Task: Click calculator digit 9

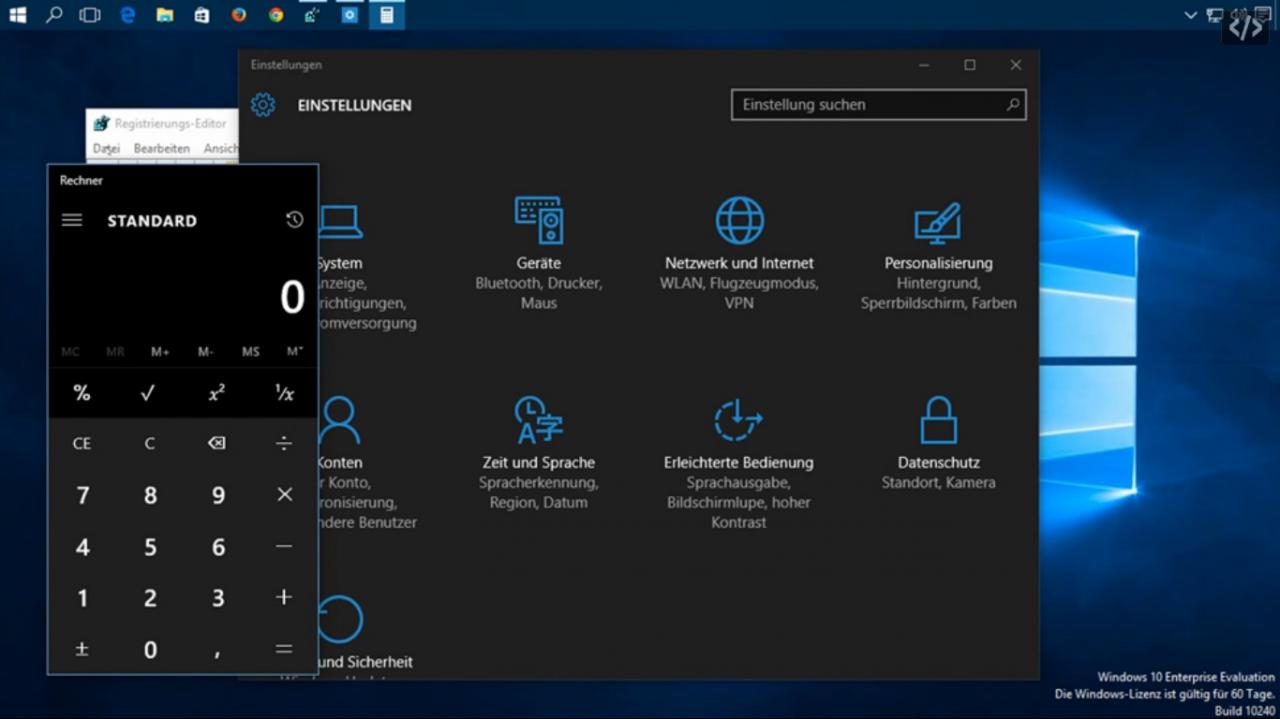Action: pyautogui.click(x=216, y=495)
